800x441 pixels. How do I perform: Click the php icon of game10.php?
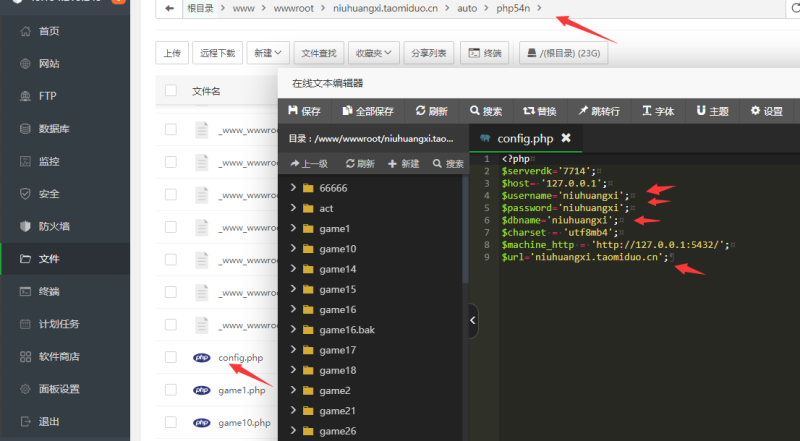[x=202, y=423]
